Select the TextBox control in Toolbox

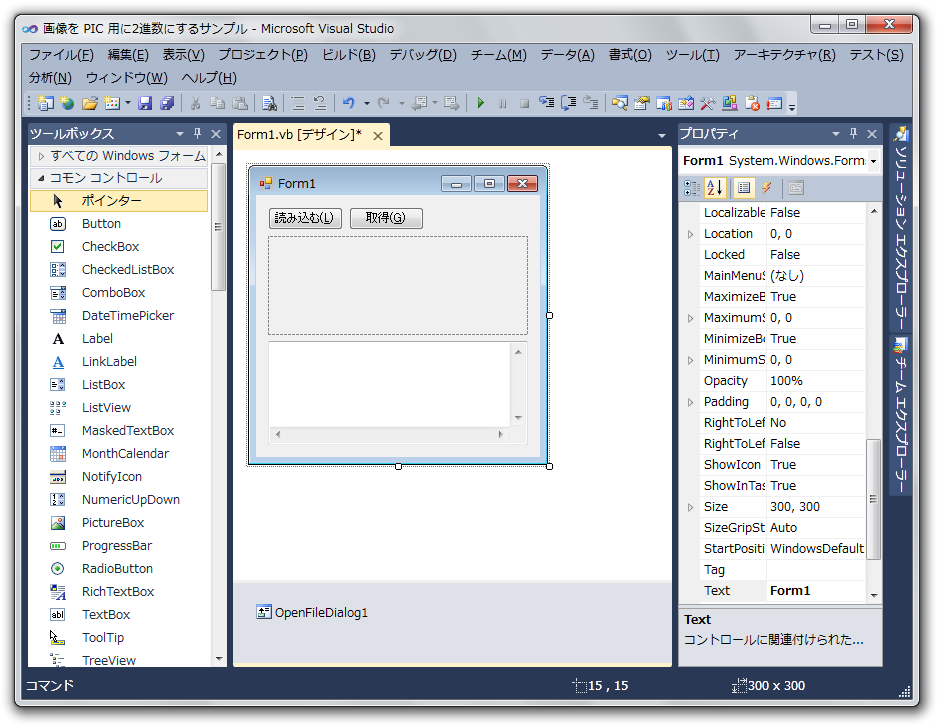(118, 615)
